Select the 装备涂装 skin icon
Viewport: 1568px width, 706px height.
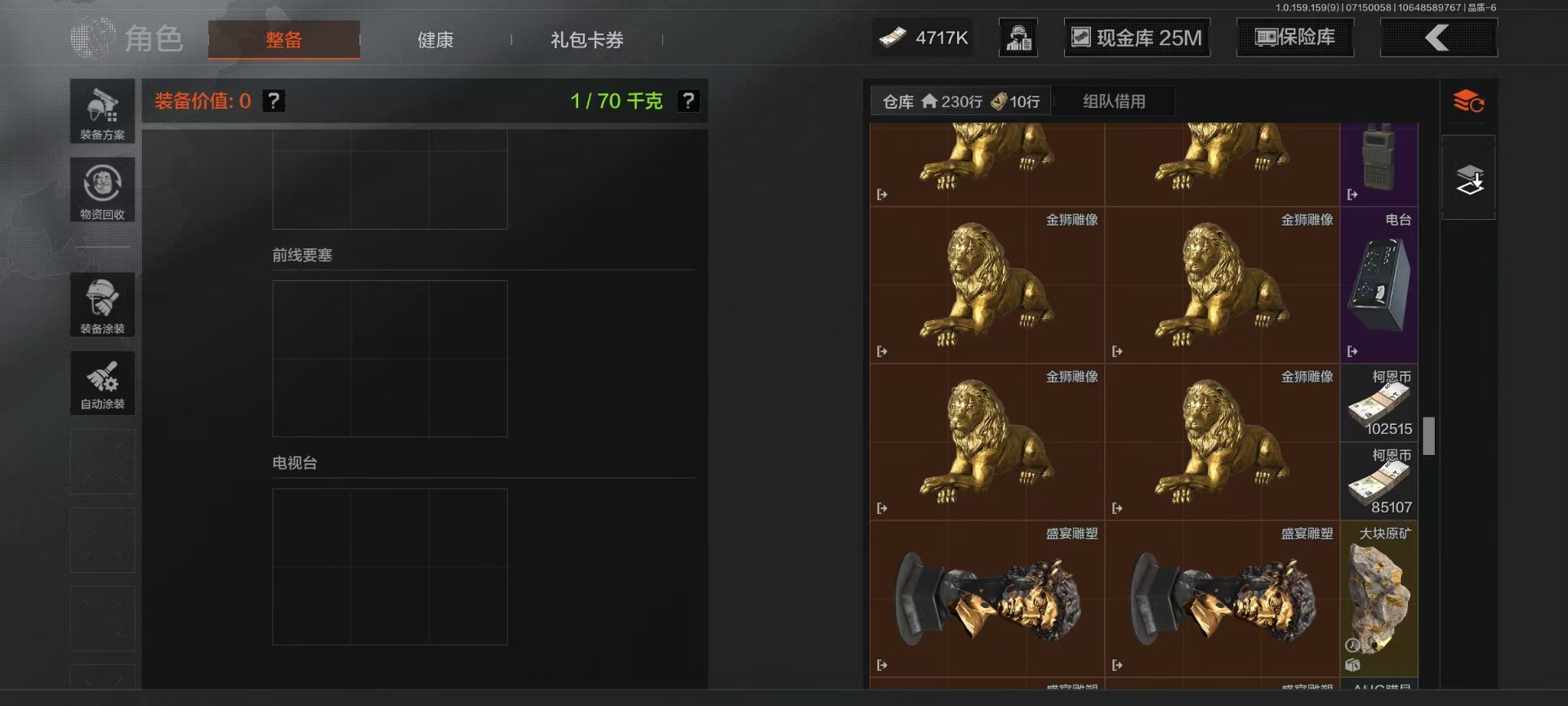click(x=102, y=304)
